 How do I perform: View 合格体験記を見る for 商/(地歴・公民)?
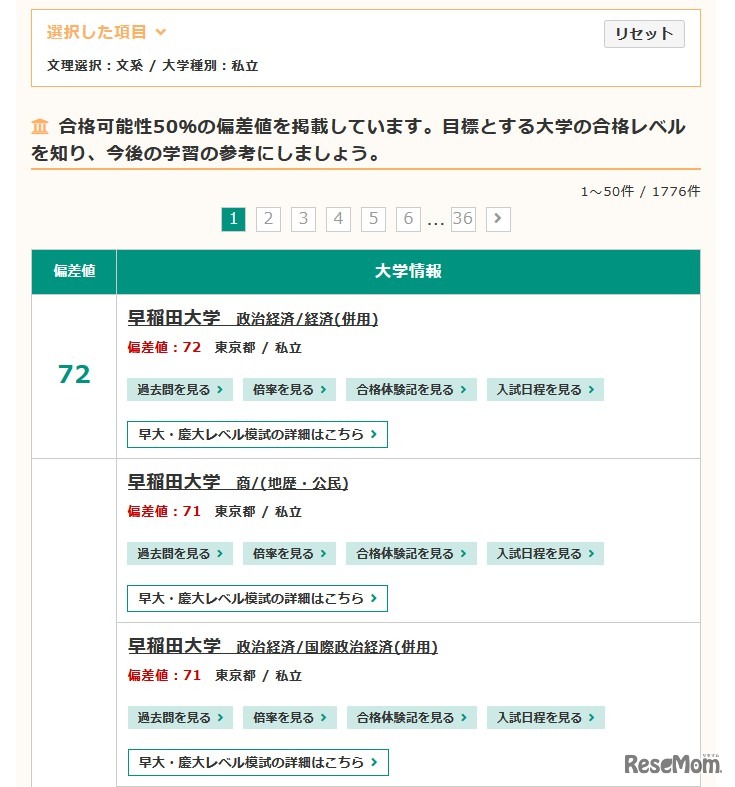point(411,553)
